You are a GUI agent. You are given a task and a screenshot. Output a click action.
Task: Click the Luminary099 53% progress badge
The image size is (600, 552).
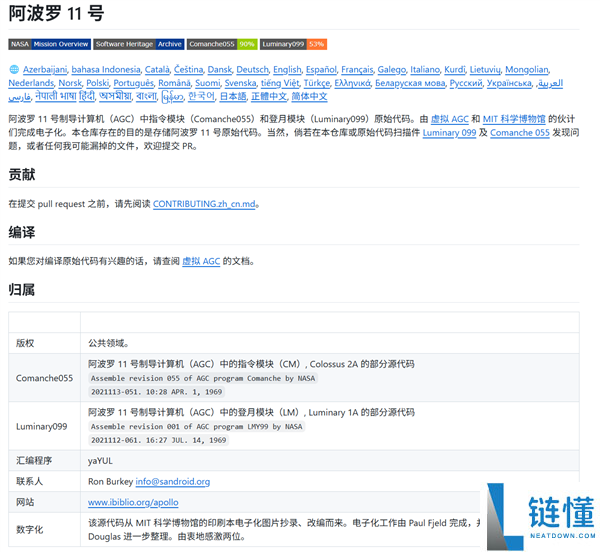click(x=293, y=44)
